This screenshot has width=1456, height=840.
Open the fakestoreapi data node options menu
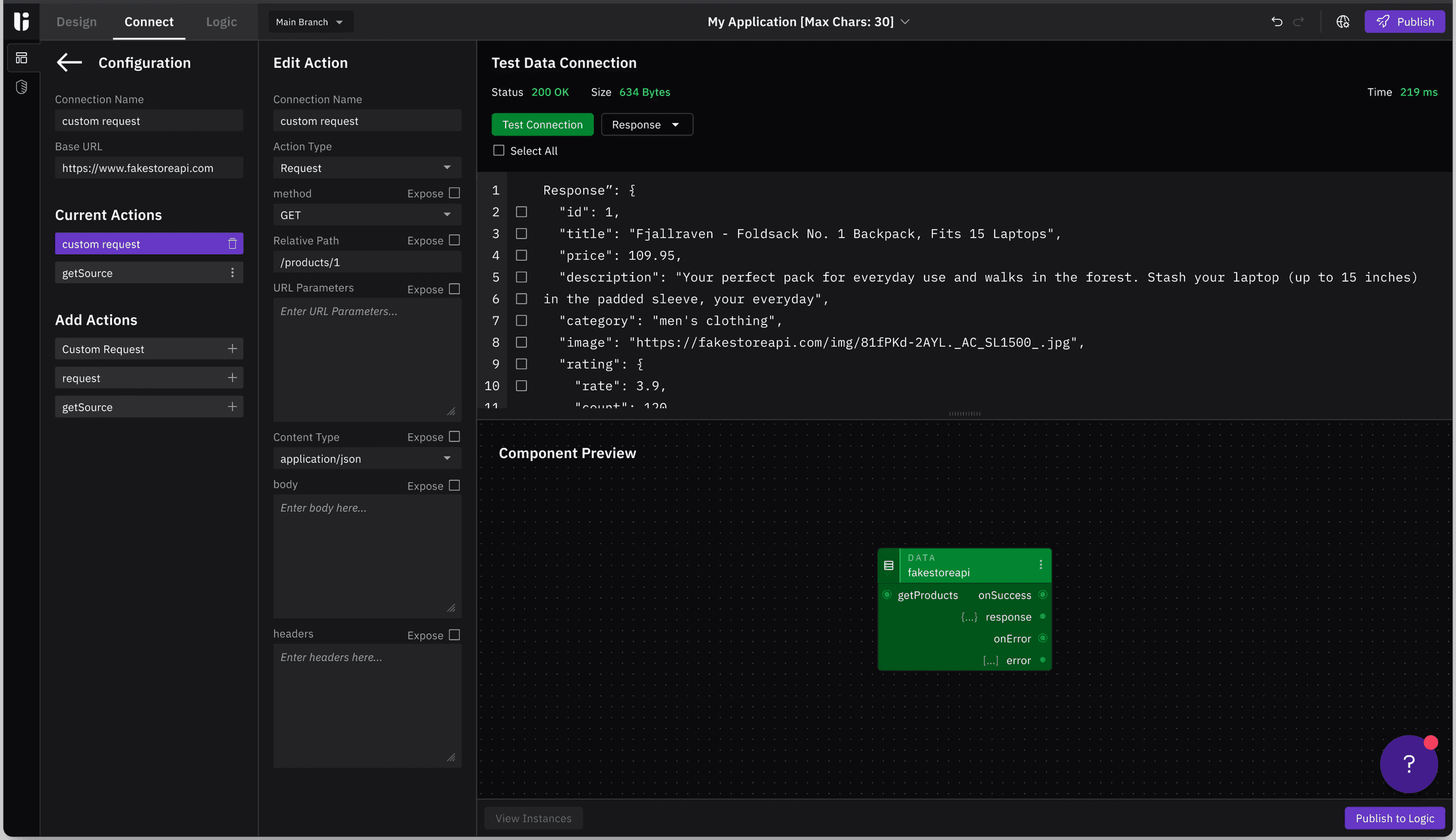[x=1041, y=565]
